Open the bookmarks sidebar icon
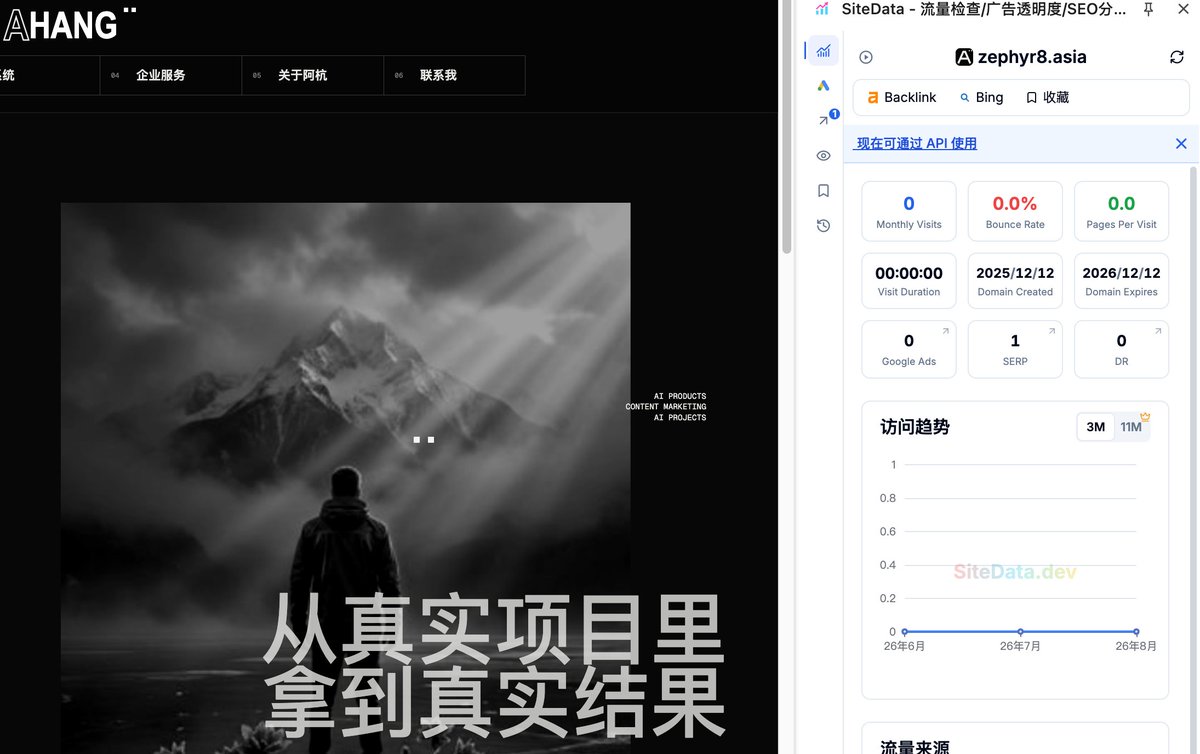The width and height of the screenshot is (1200, 754). [x=823, y=190]
